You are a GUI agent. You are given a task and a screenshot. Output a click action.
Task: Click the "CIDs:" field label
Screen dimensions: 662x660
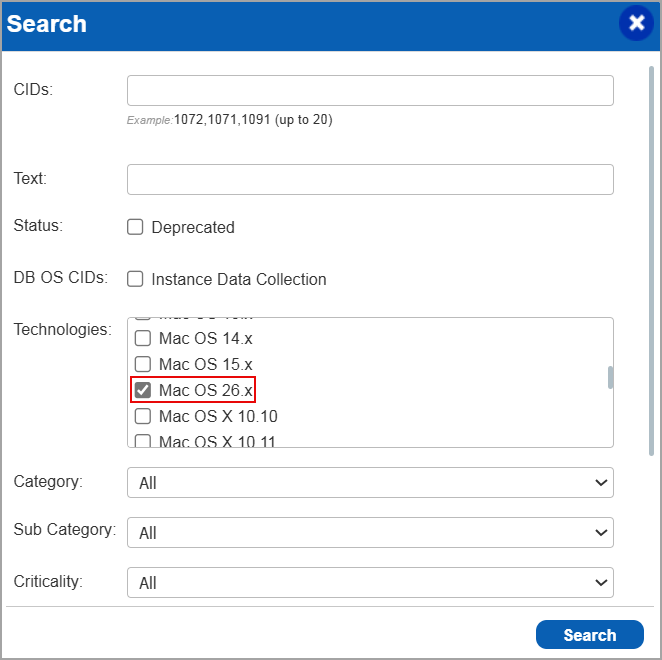point(33,89)
